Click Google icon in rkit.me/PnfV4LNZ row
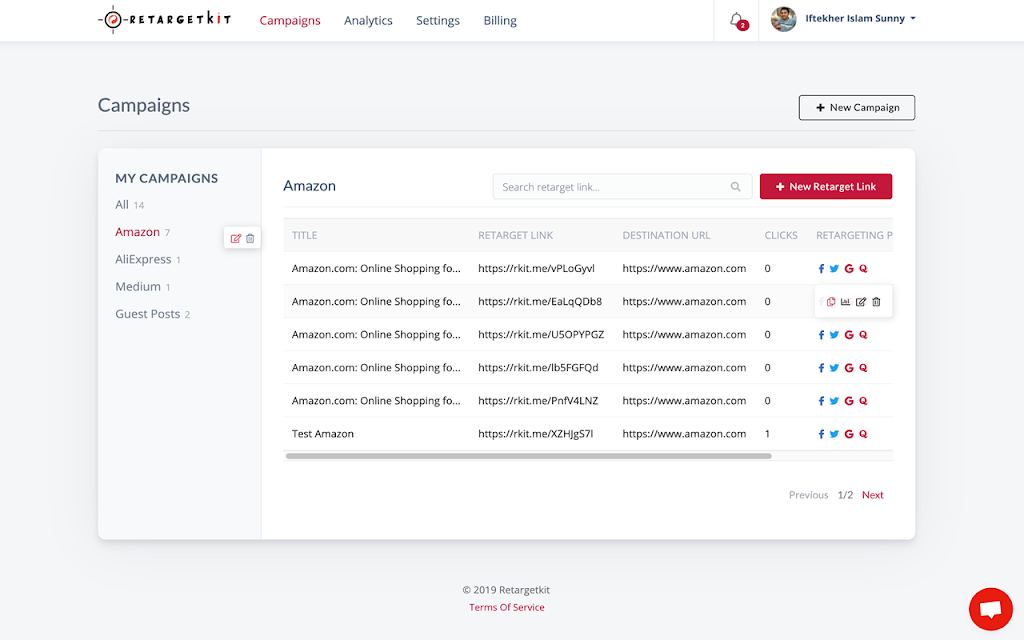This screenshot has width=1024, height=640. [849, 401]
